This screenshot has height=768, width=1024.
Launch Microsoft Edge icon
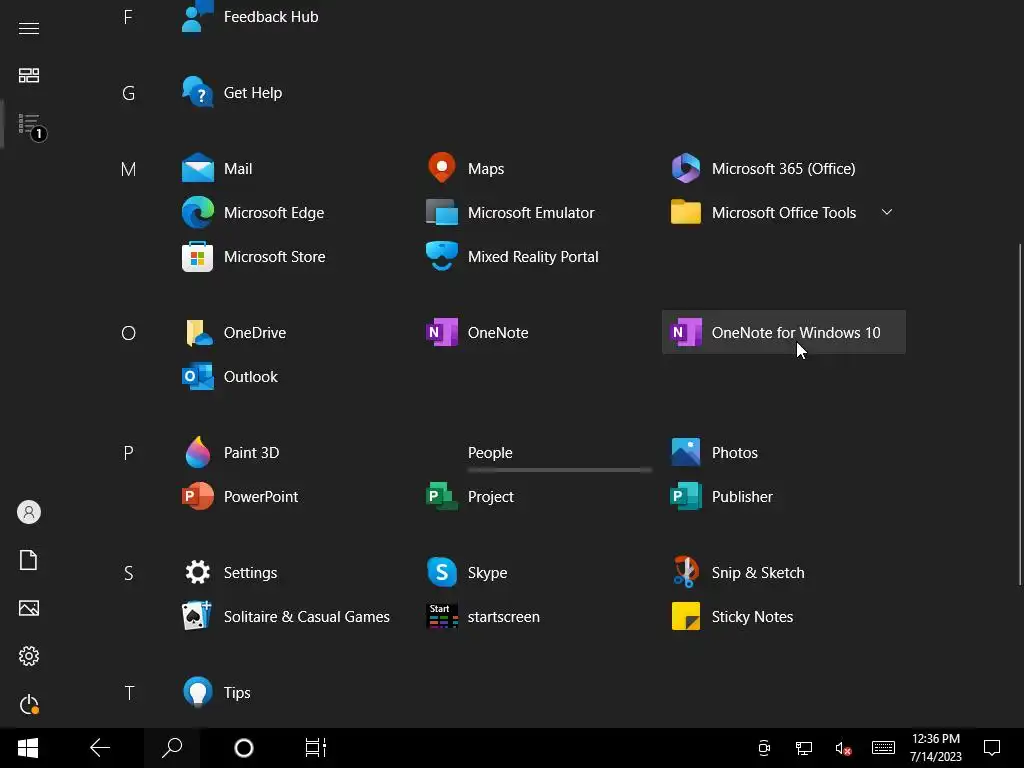tap(197, 212)
